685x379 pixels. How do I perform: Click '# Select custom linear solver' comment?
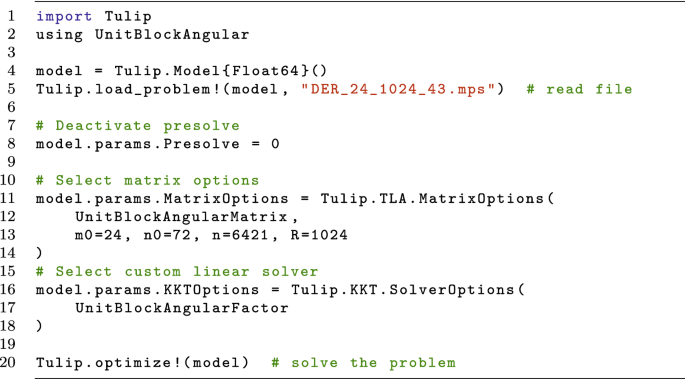pyautogui.click(x=177, y=272)
